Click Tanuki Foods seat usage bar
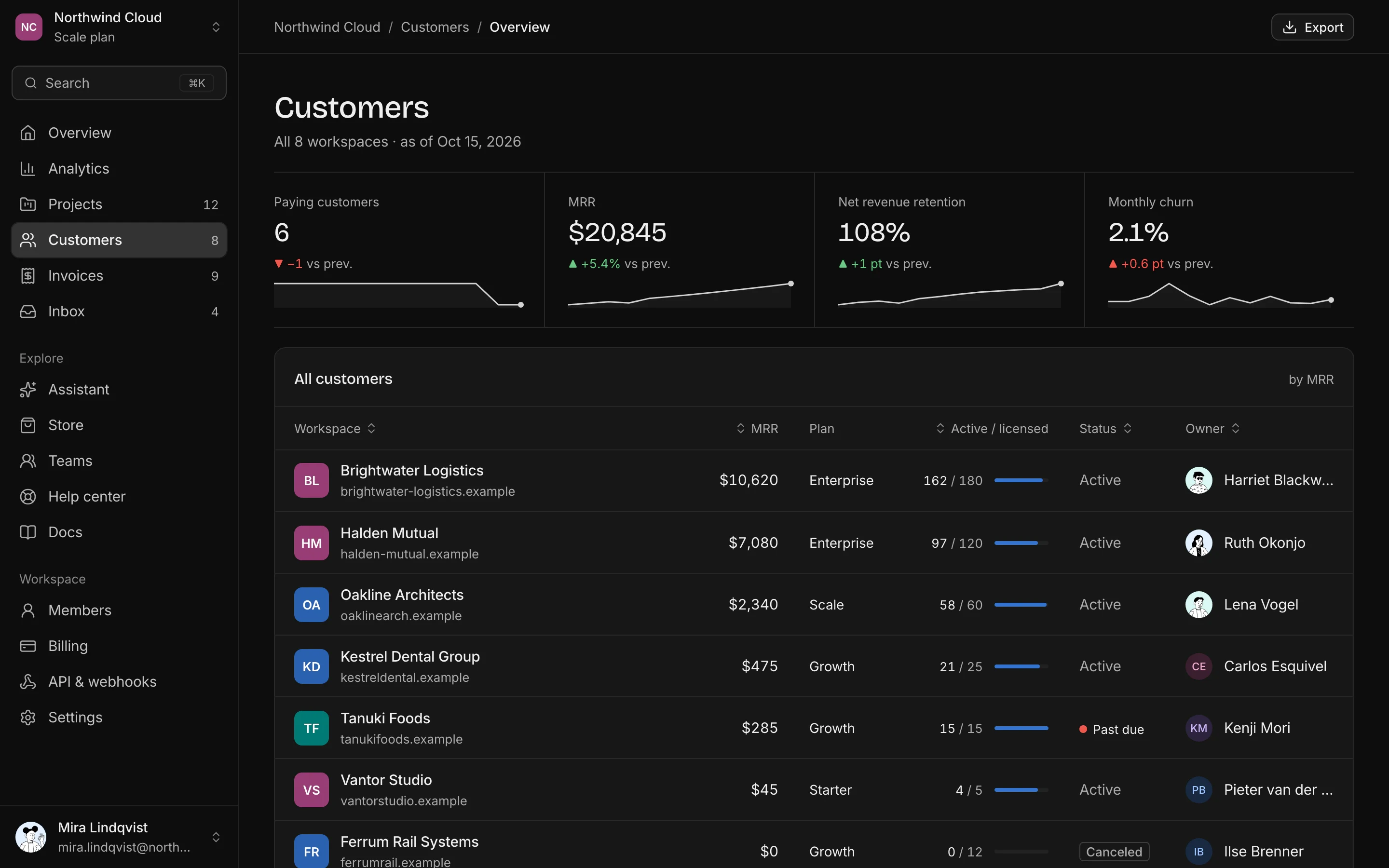Screen dimensions: 1389x868 point(1021,728)
